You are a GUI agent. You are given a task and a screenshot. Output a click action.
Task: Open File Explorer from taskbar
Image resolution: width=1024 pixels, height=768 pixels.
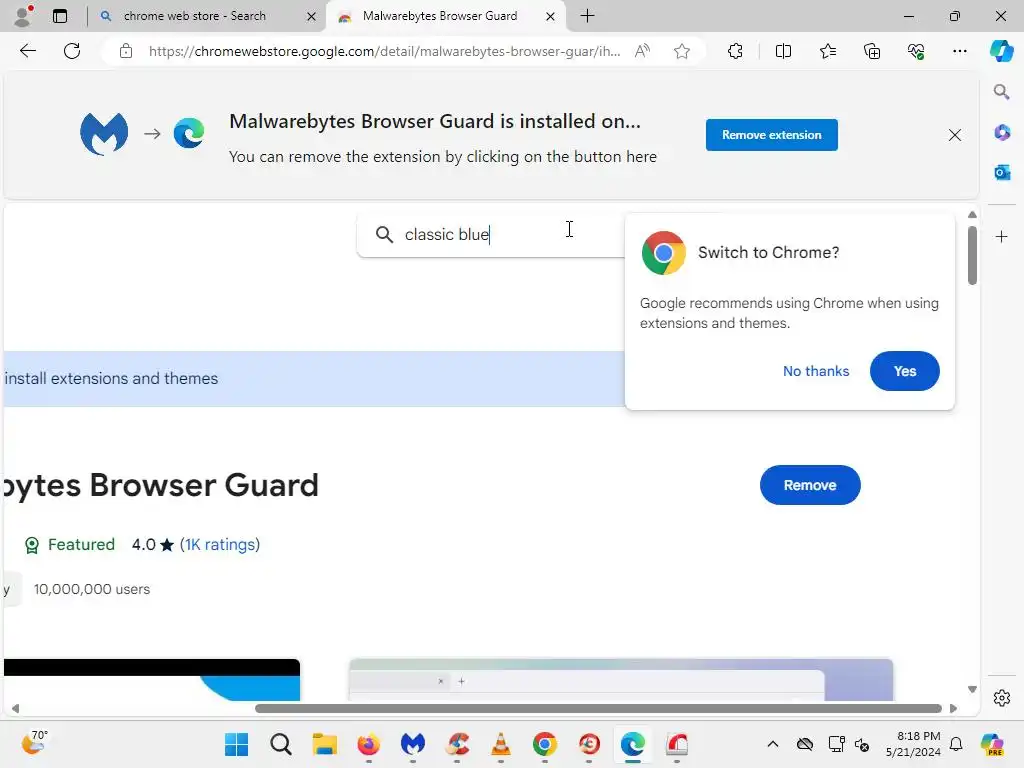pyautogui.click(x=325, y=744)
